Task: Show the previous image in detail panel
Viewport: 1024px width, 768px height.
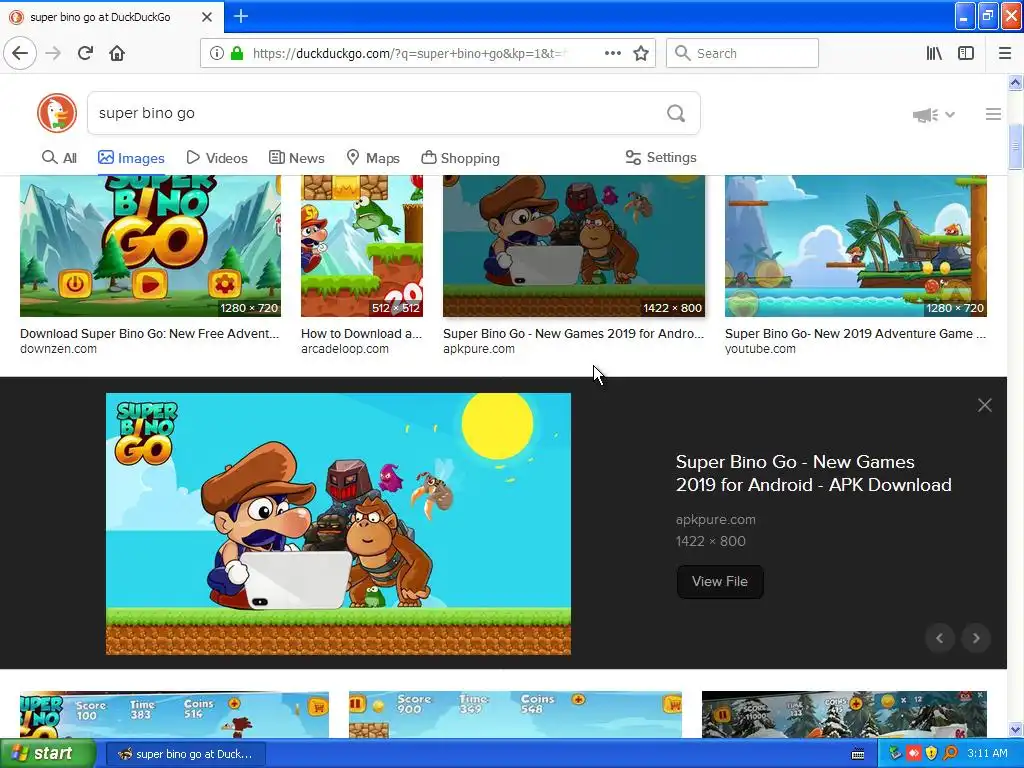Action: 940,638
